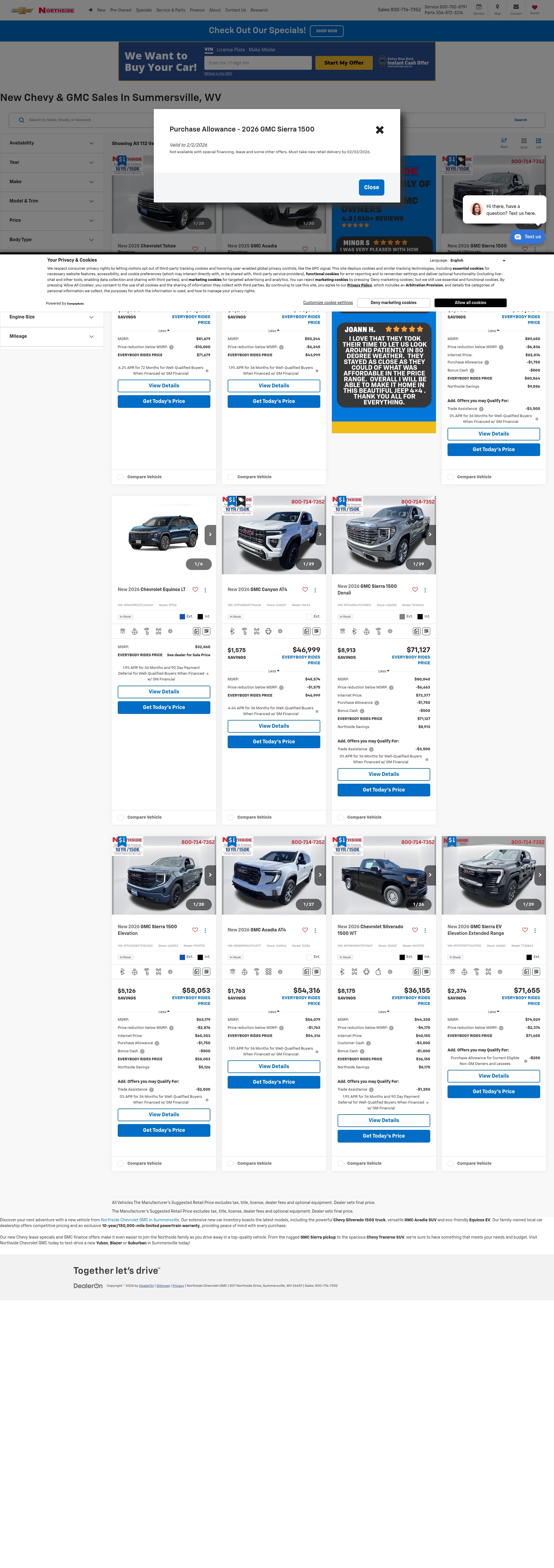Open the cookie banner Language dropdown
The height and width of the screenshot is (1568, 554).
(477, 260)
